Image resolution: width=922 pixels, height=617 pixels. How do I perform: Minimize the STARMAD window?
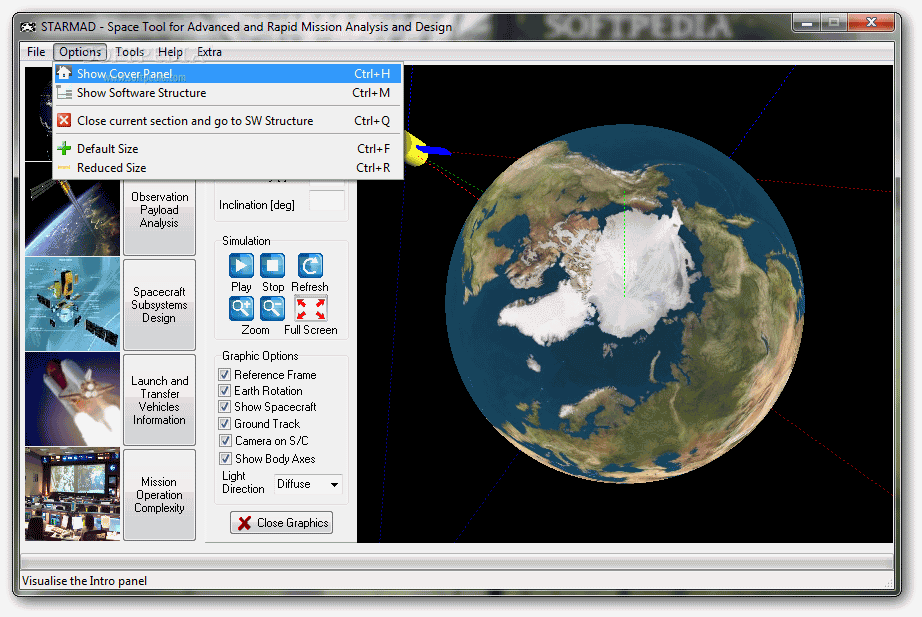[807, 23]
